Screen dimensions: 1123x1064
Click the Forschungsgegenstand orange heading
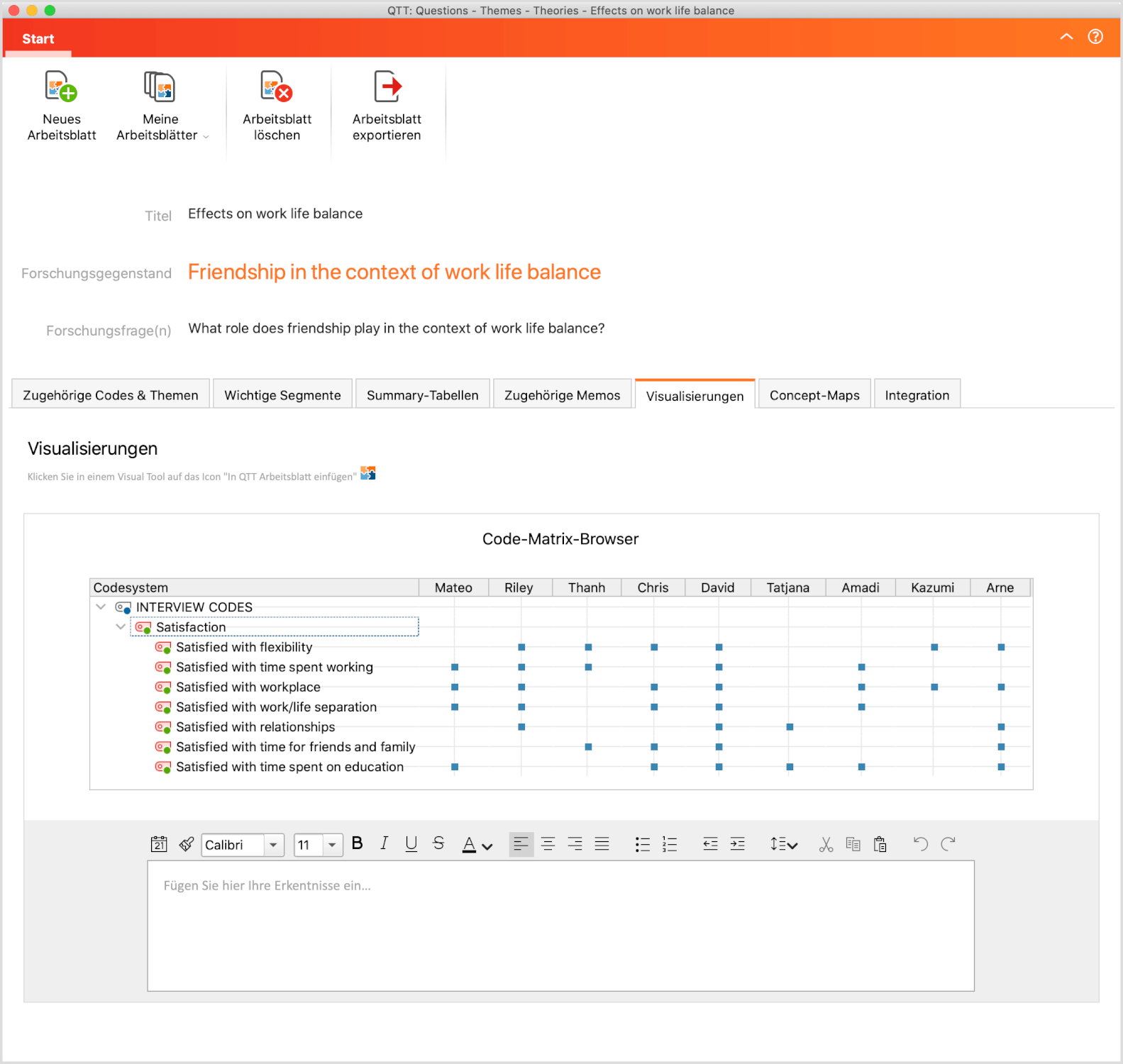click(394, 272)
